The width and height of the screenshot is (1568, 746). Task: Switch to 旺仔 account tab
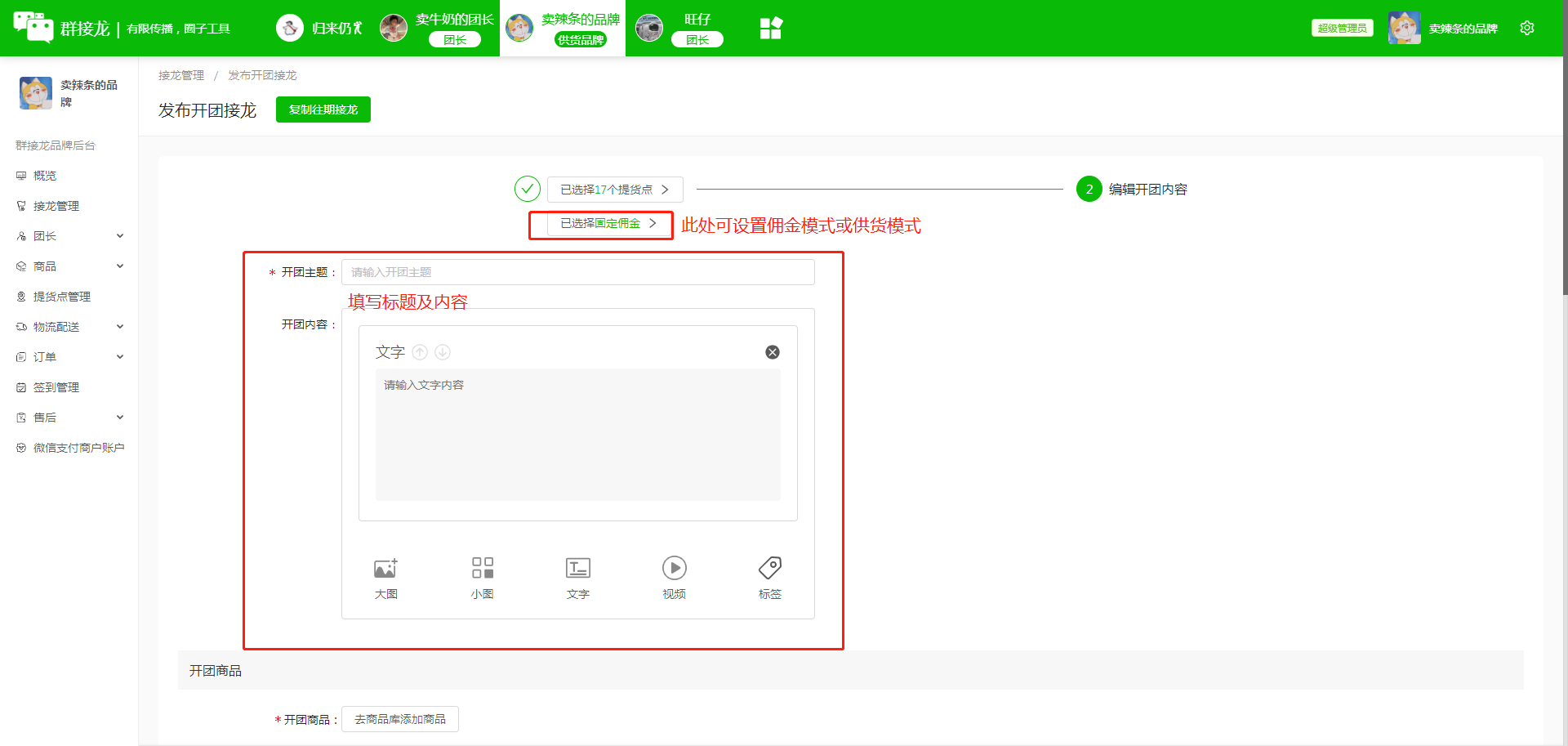tap(681, 28)
